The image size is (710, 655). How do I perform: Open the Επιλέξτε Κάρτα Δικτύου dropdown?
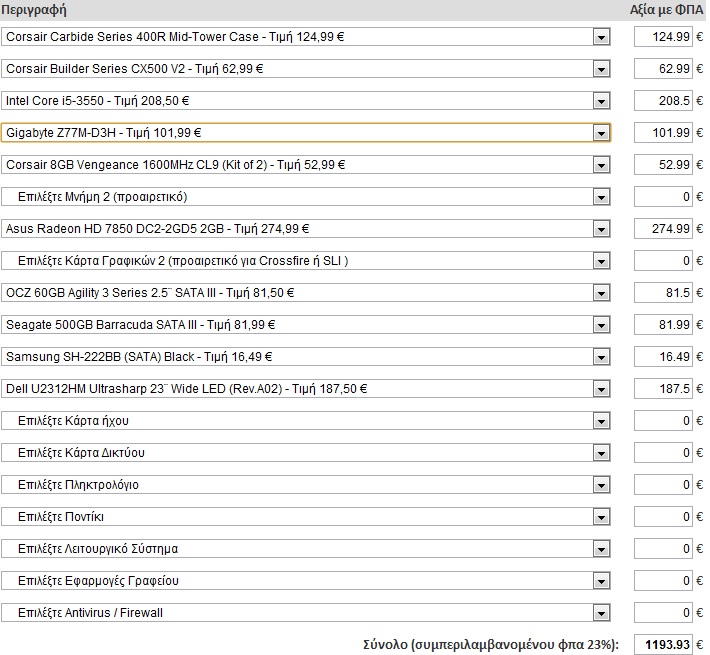[x=306, y=453]
